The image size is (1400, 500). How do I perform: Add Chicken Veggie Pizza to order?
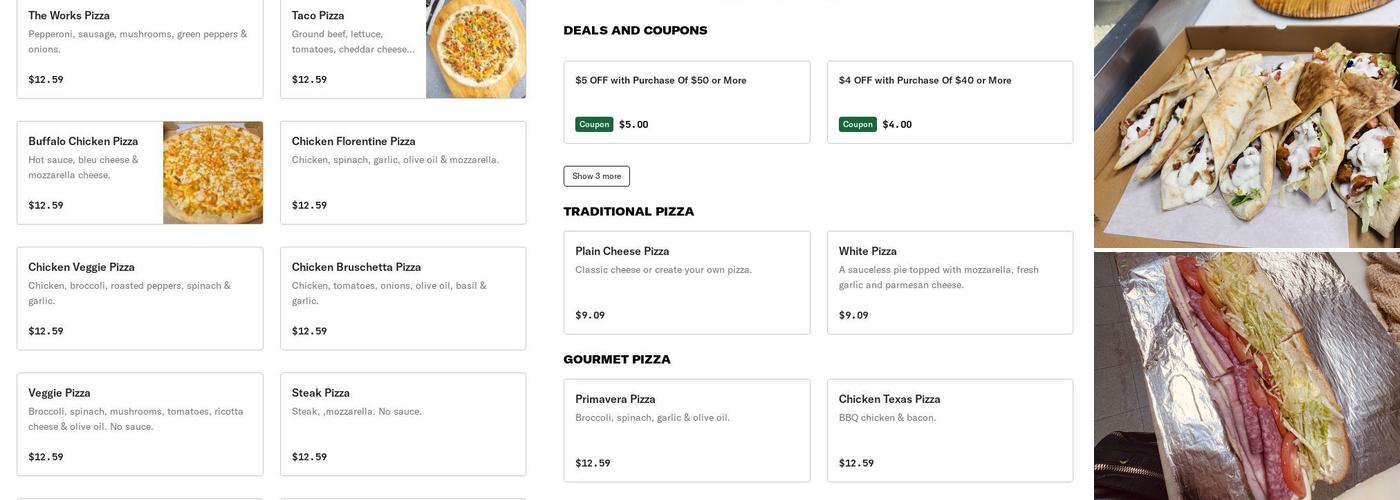(140, 299)
